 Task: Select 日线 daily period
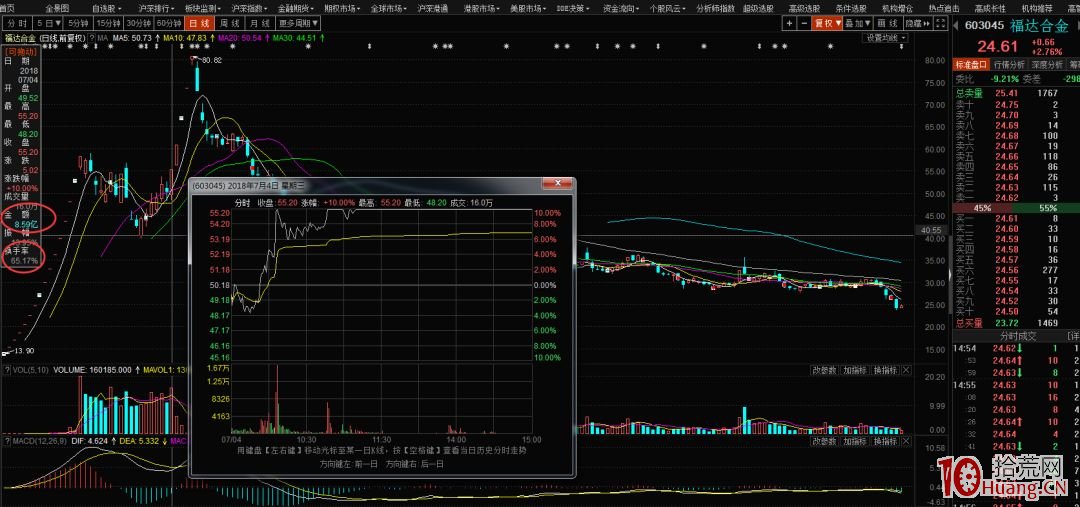pos(200,23)
